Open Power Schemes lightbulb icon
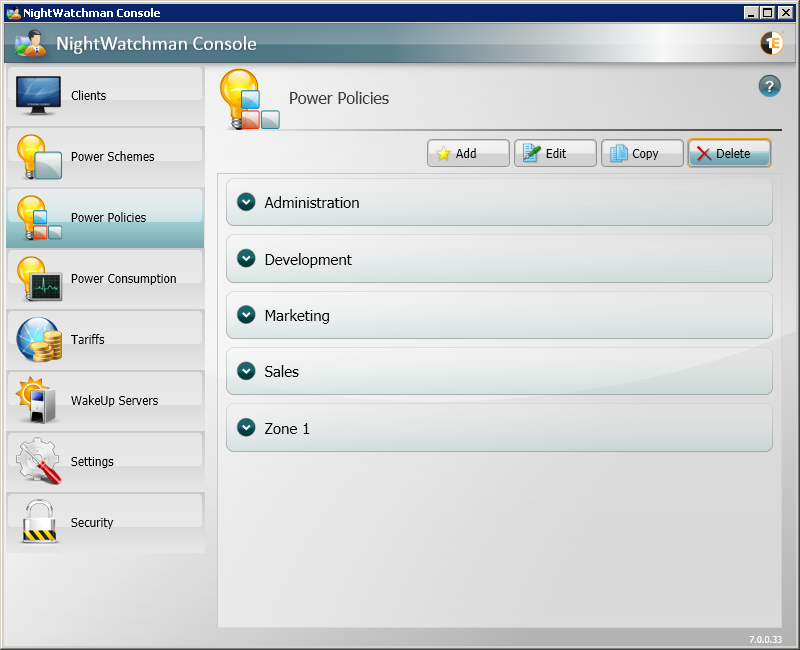The image size is (800, 650). (39, 157)
